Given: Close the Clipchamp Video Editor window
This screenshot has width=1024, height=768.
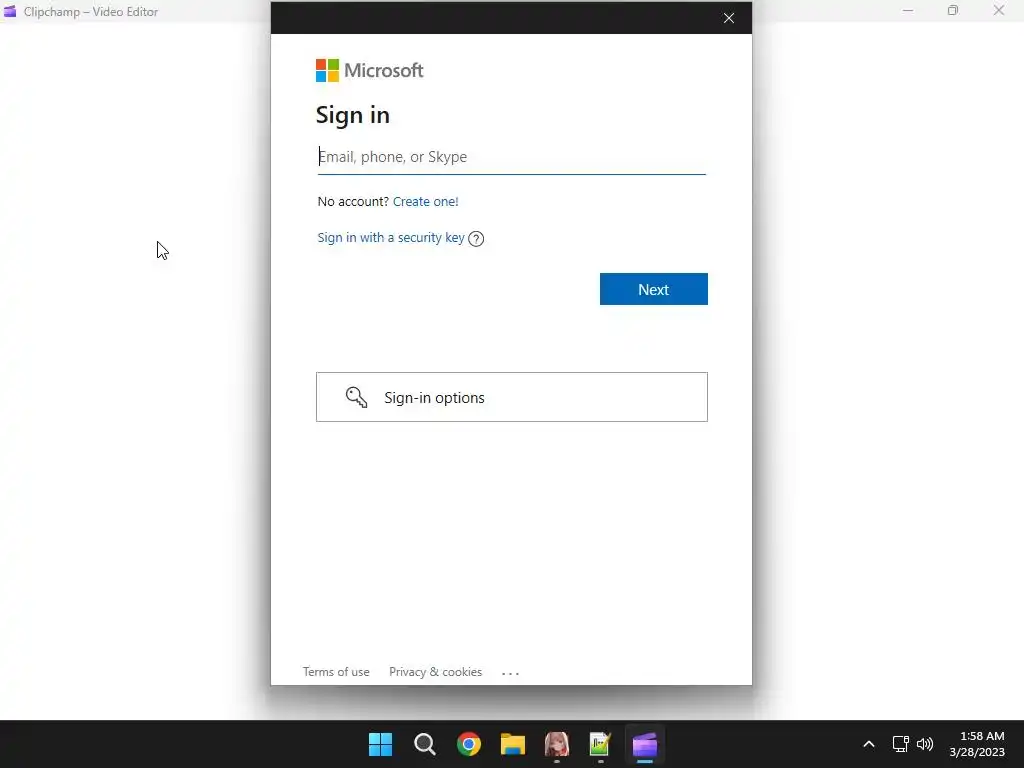Looking at the screenshot, I should (x=999, y=10).
